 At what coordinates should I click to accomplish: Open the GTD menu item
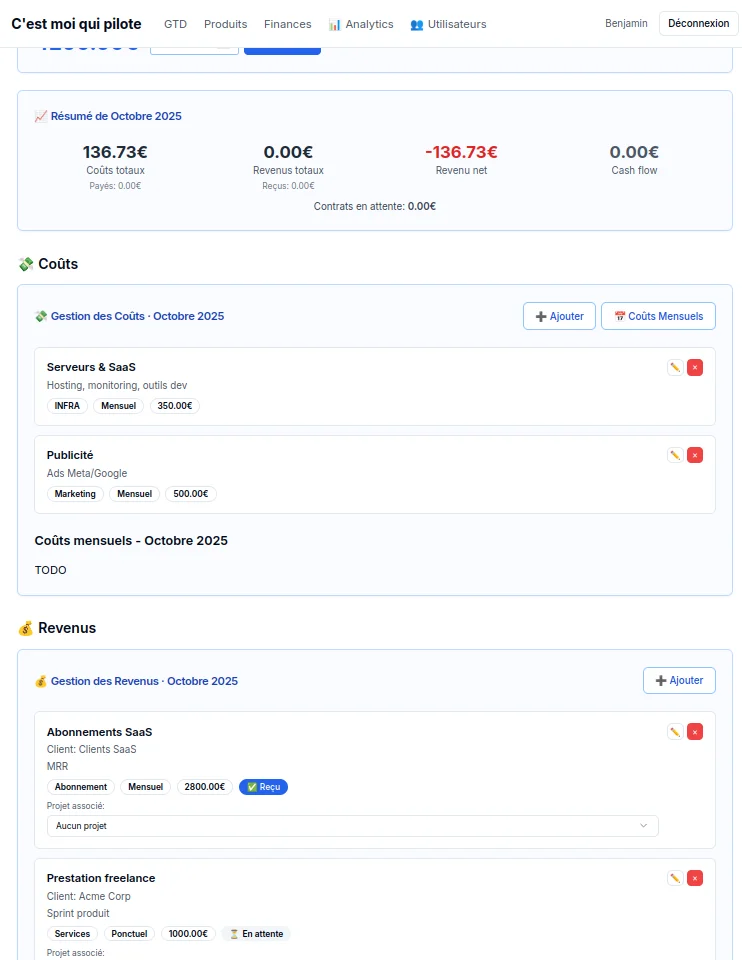tap(175, 24)
